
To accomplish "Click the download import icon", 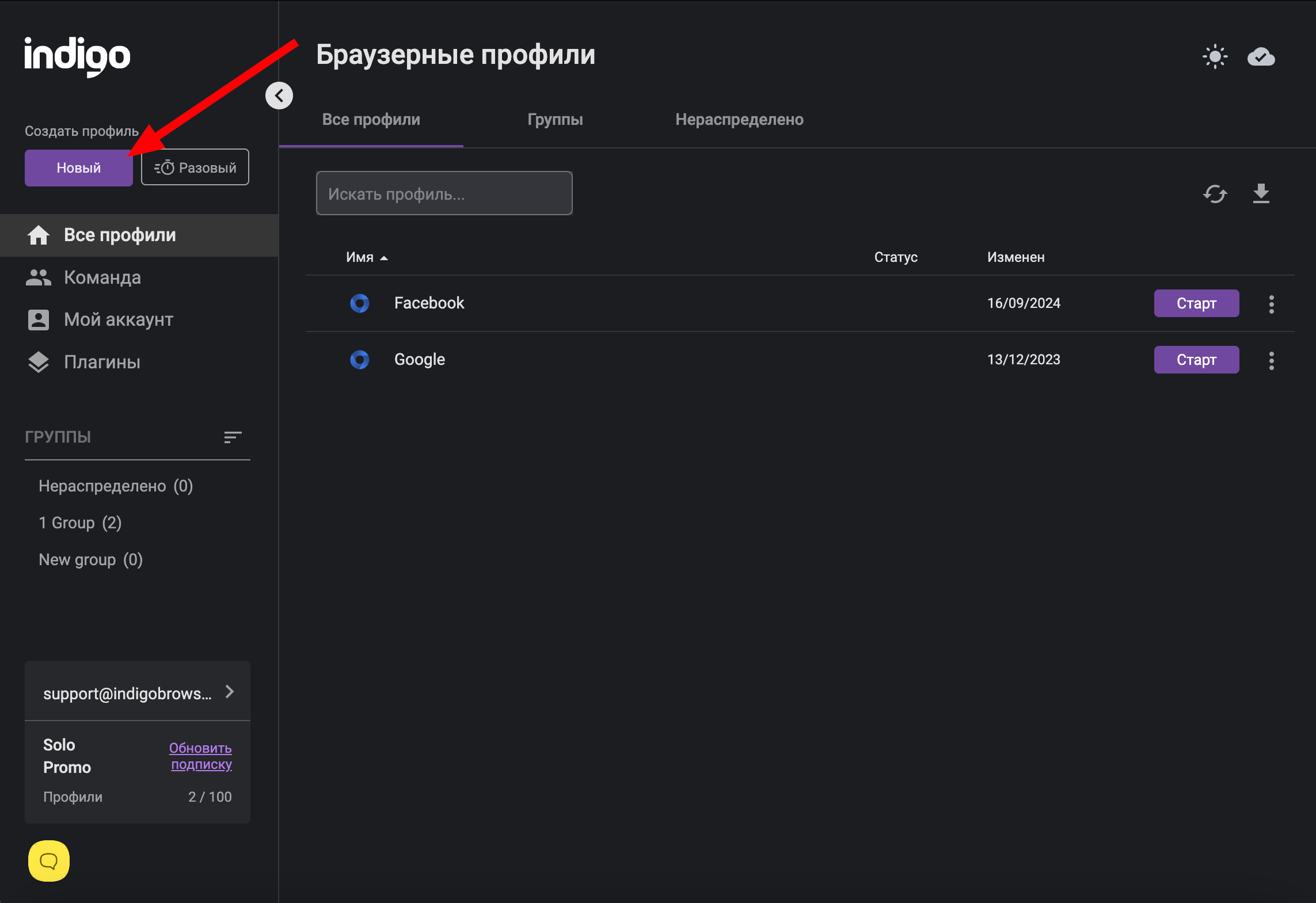I will click(1261, 194).
